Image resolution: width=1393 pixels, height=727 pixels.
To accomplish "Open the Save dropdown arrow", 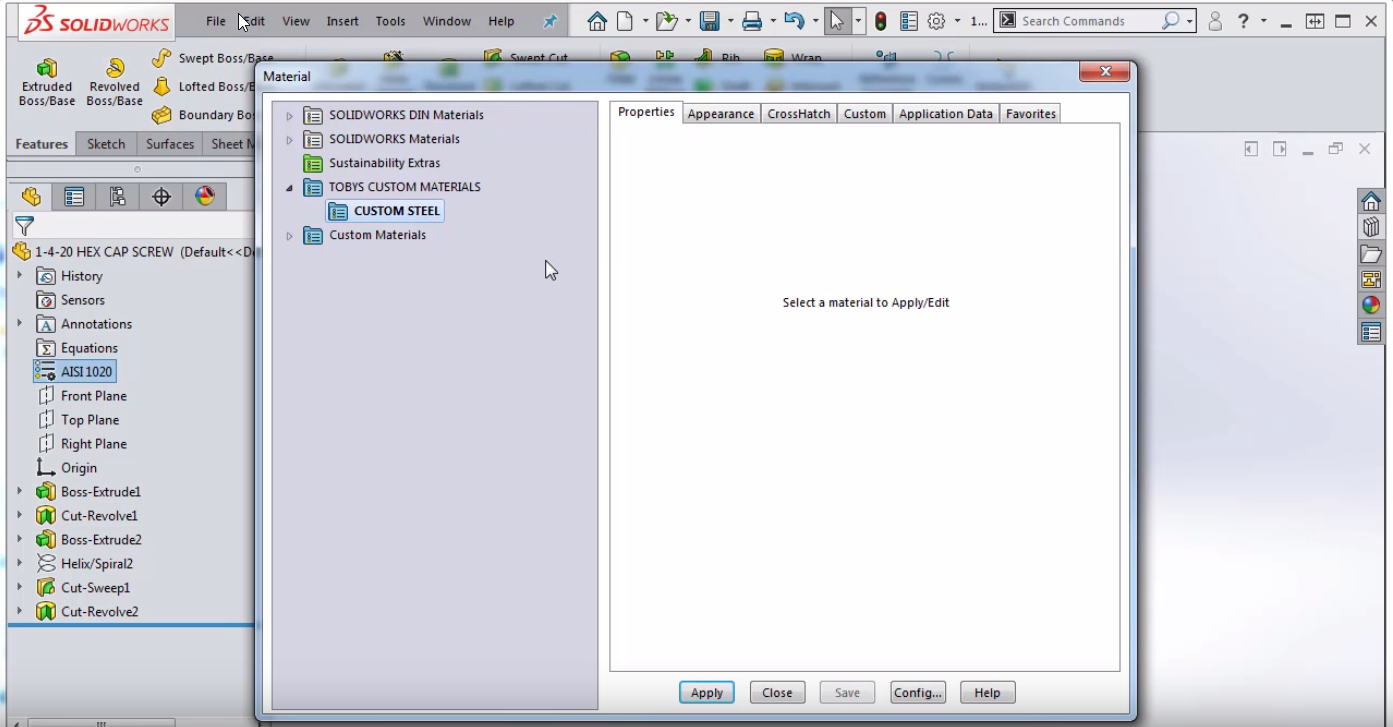I will tap(730, 21).
